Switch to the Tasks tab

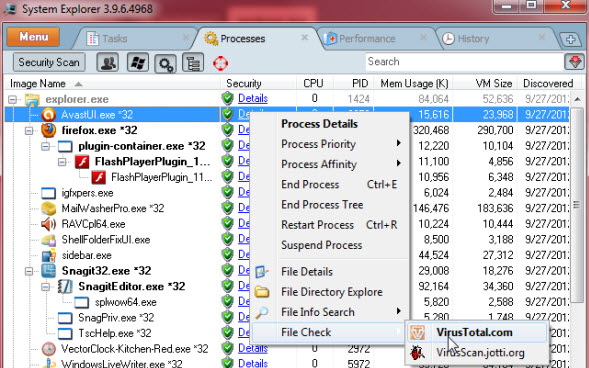[x=114, y=39]
